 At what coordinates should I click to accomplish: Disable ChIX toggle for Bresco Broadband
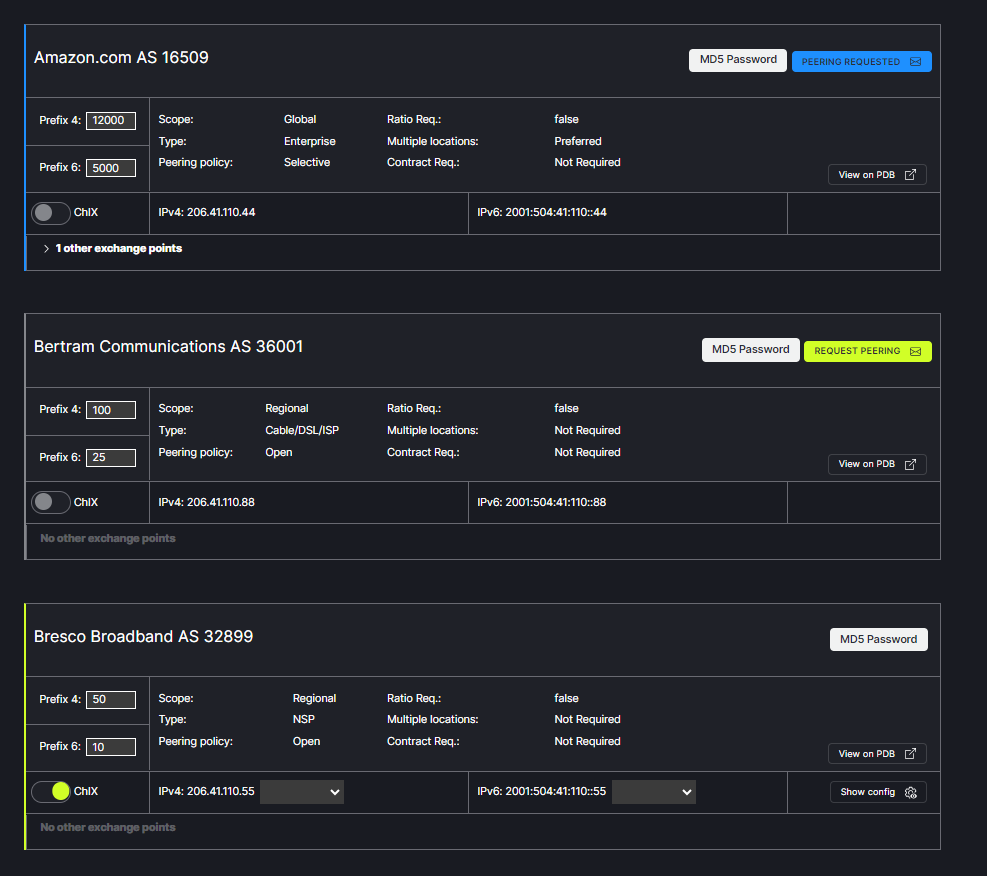tap(51, 791)
